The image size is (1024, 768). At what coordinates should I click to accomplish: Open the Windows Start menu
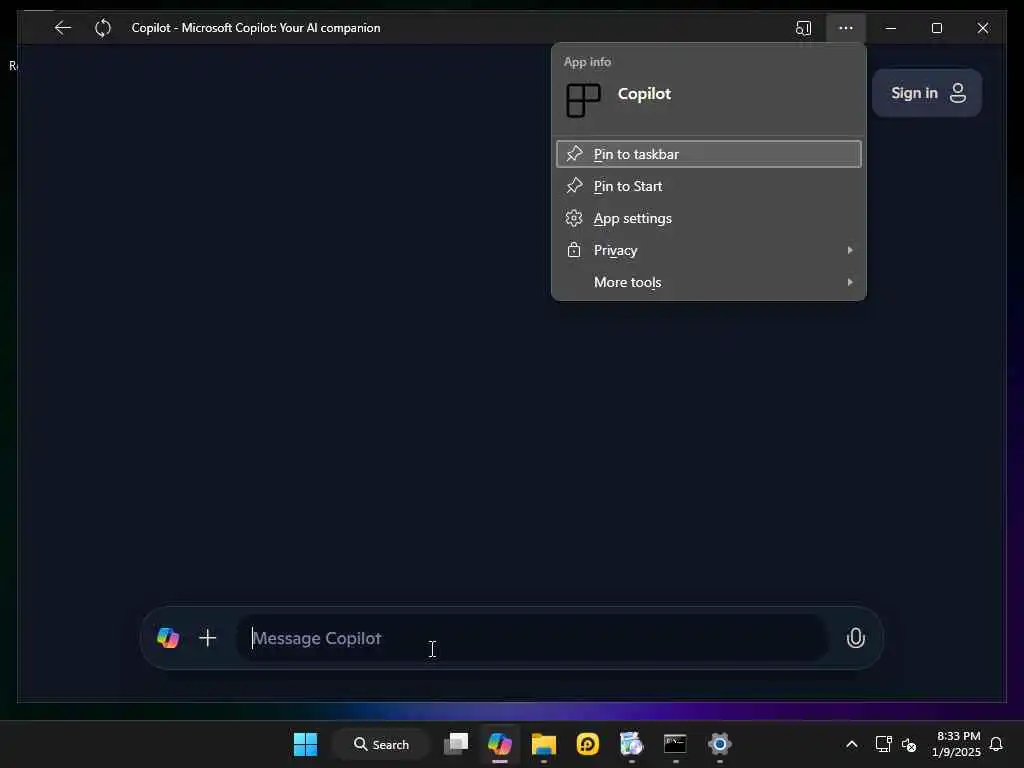coord(305,744)
